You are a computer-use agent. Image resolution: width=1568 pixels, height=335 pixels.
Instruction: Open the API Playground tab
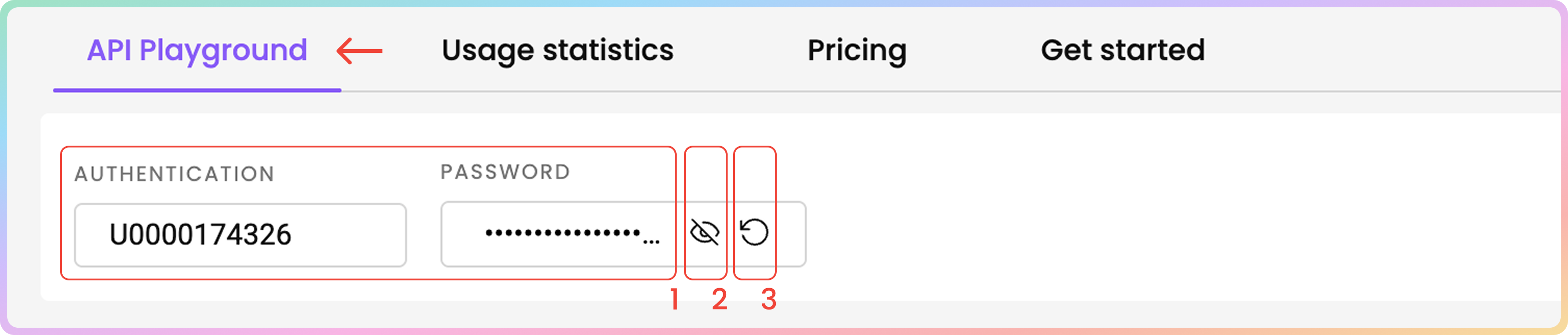pyautogui.click(x=197, y=51)
